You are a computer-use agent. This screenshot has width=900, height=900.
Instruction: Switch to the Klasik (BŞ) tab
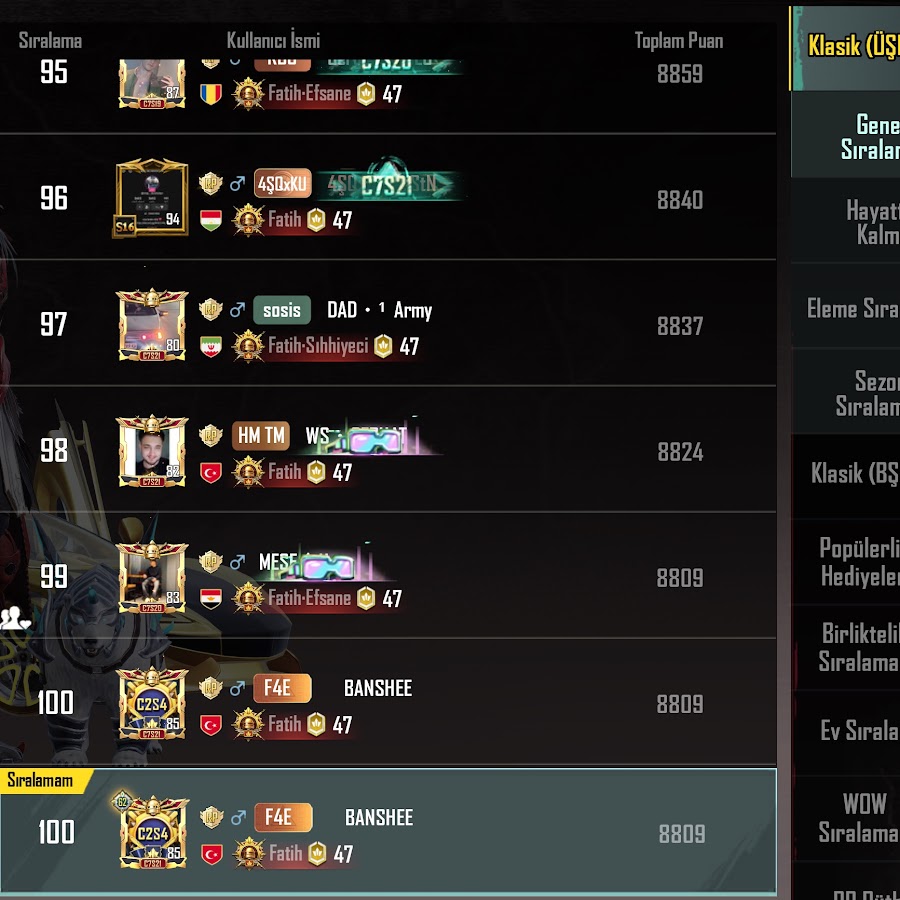(845, 474)
